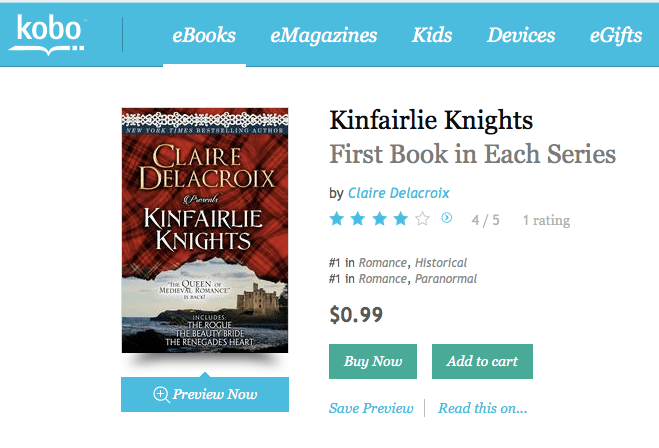Click the first rating star
This screenshot has height=448, width=659.
point(337,218)
